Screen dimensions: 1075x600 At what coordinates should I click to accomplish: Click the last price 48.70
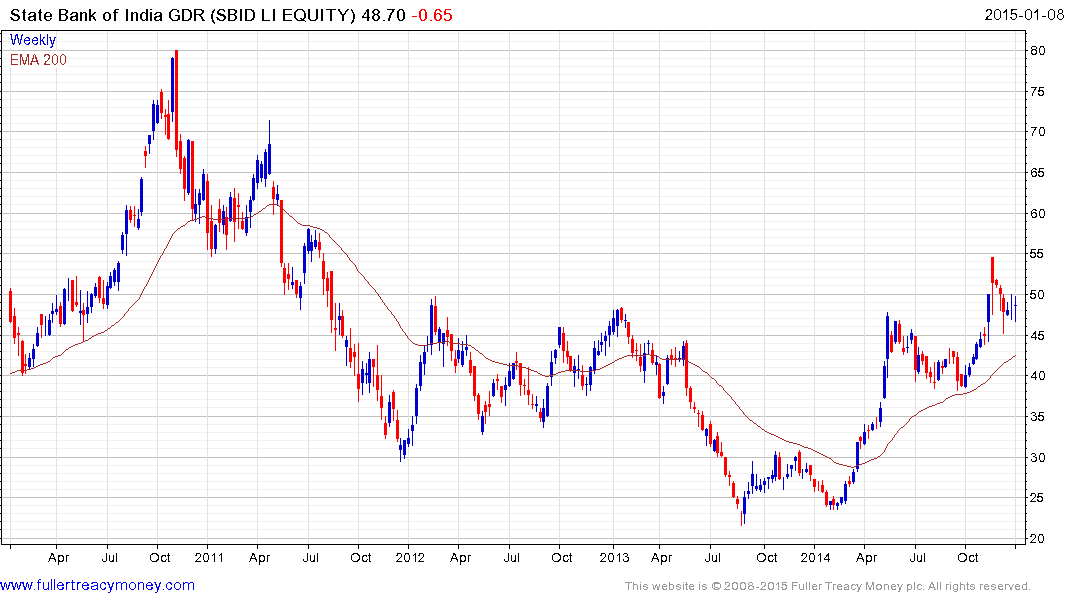[x=383, y=15]
